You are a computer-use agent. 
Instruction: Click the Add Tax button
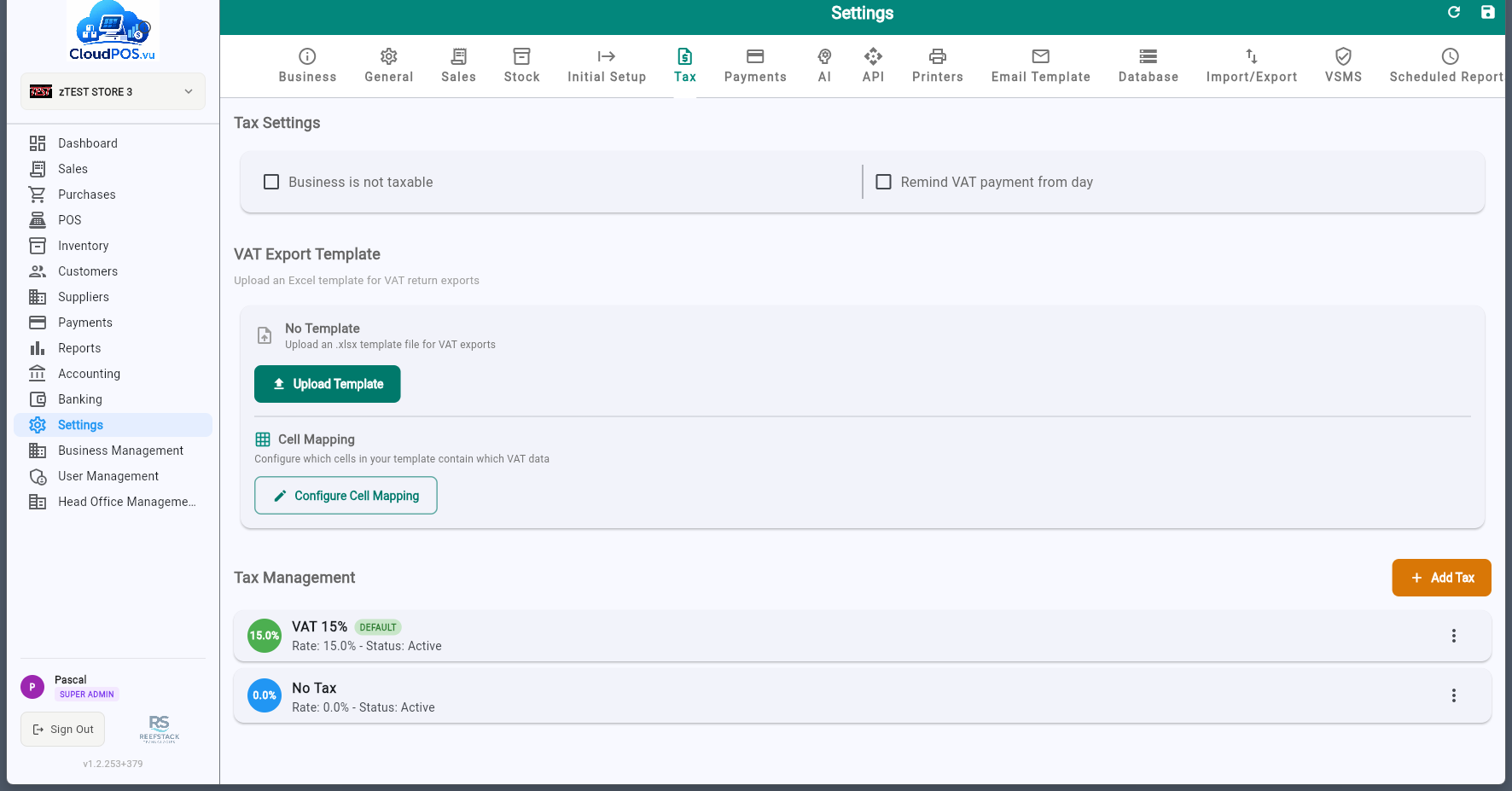coord(1442,578)
